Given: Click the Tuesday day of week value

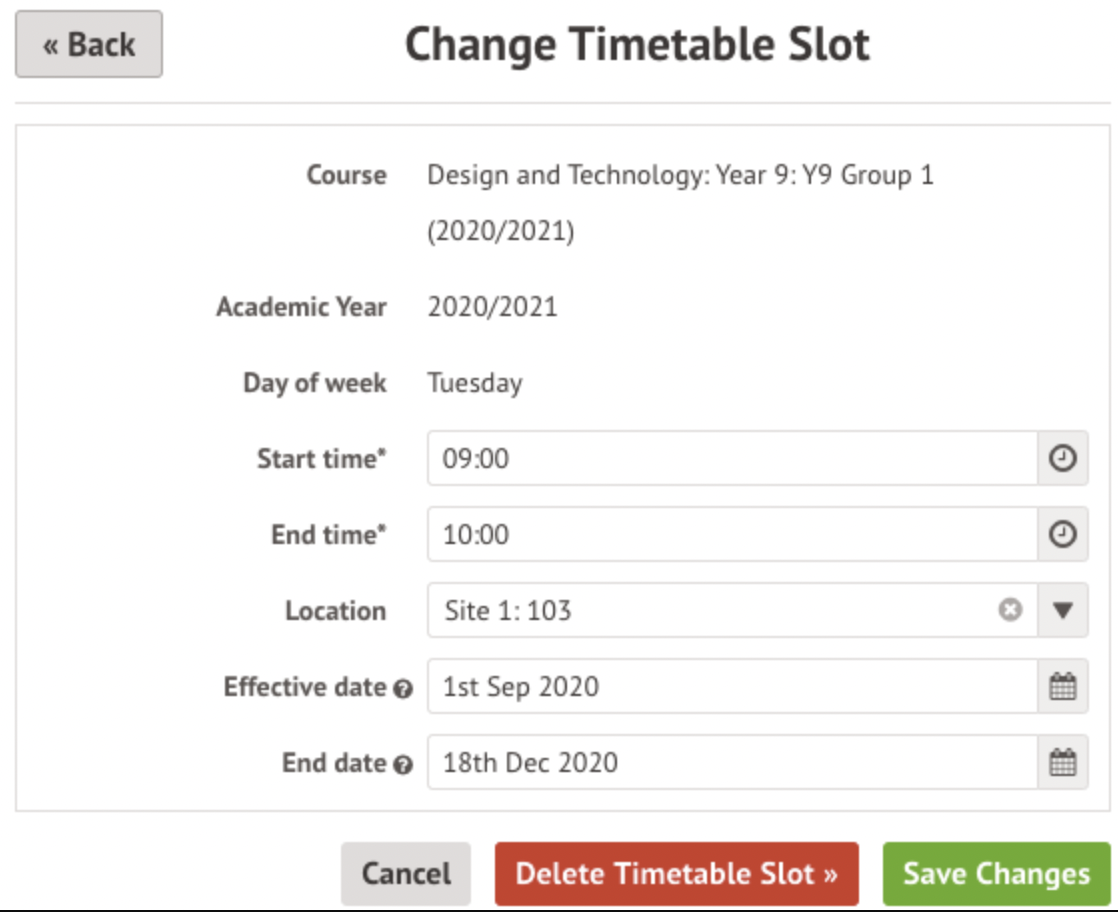Looking at the screenshot, I should [475, 383].
